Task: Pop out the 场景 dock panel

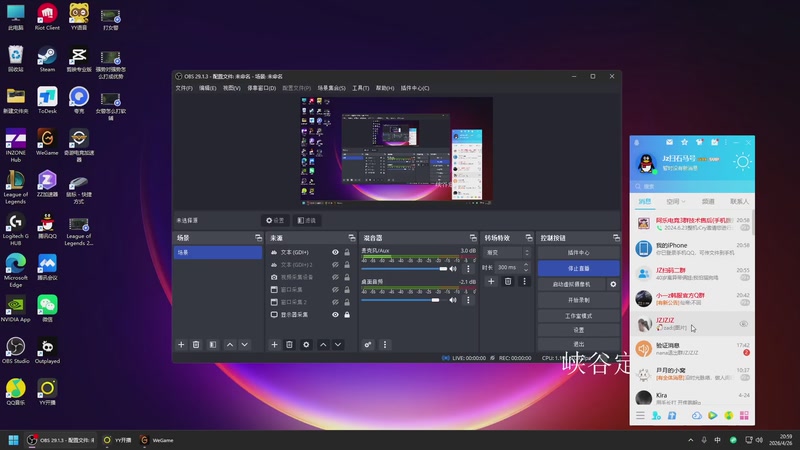Action: (x=258, y=238)
